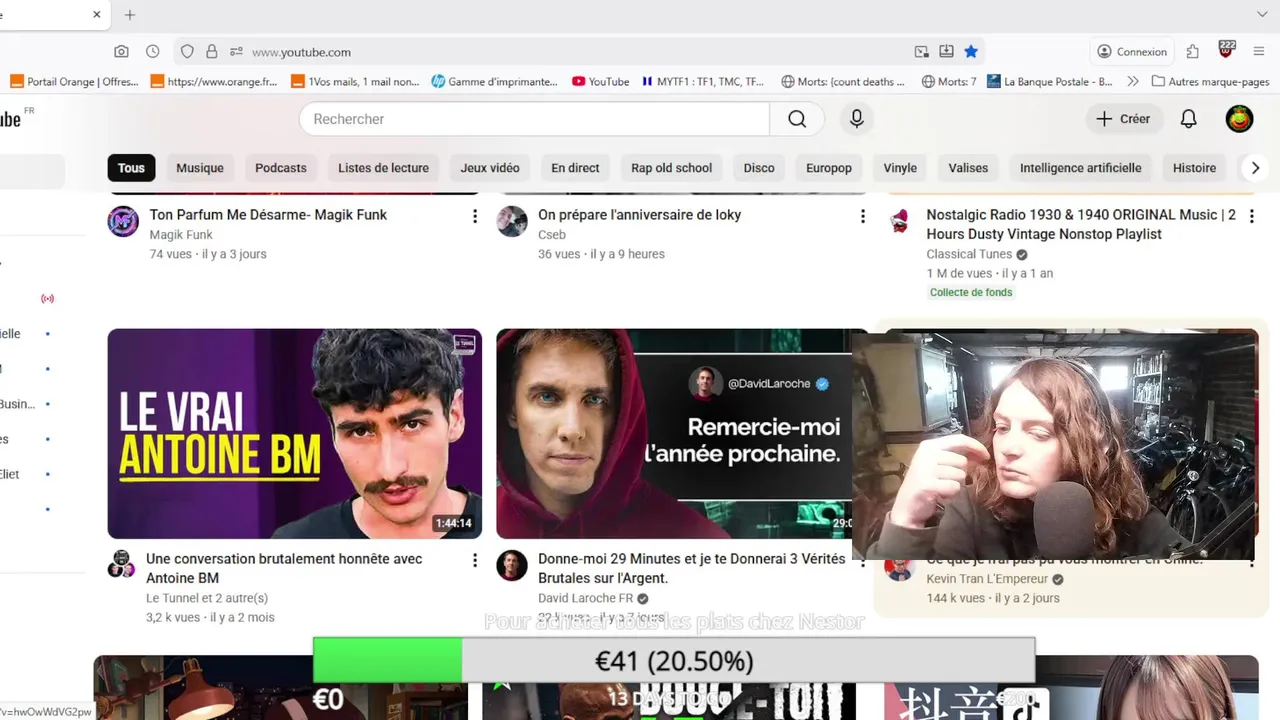Screen dimensions: 1280x720
Task: Click the uBlock extension icon
Action: coord(1226,50)
